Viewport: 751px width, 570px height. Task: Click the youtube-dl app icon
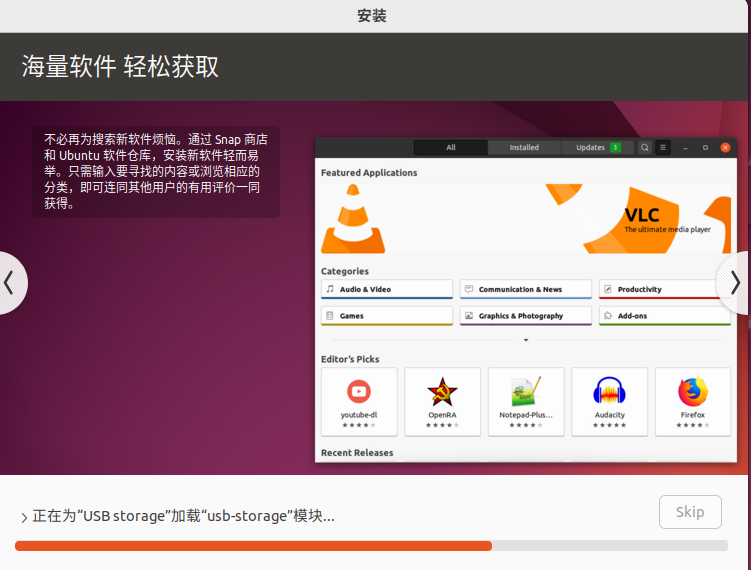pos(359,391)
